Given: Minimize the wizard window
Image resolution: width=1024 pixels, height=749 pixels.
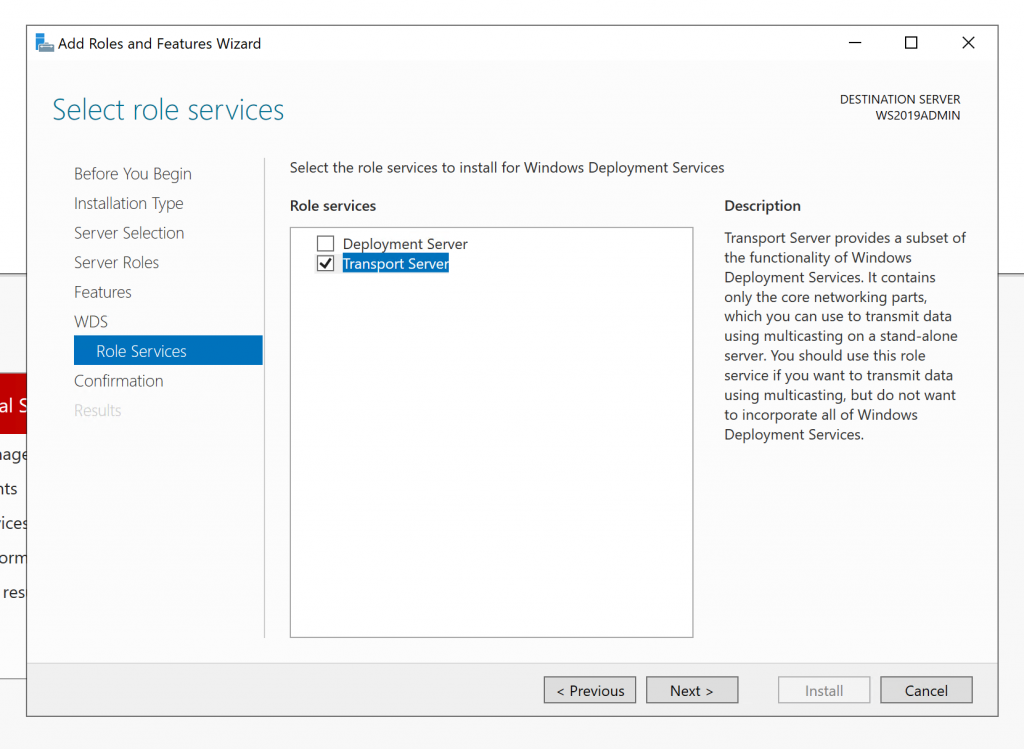Looking at the screenshot, I should pyautogui.click(x=855, y=43).
